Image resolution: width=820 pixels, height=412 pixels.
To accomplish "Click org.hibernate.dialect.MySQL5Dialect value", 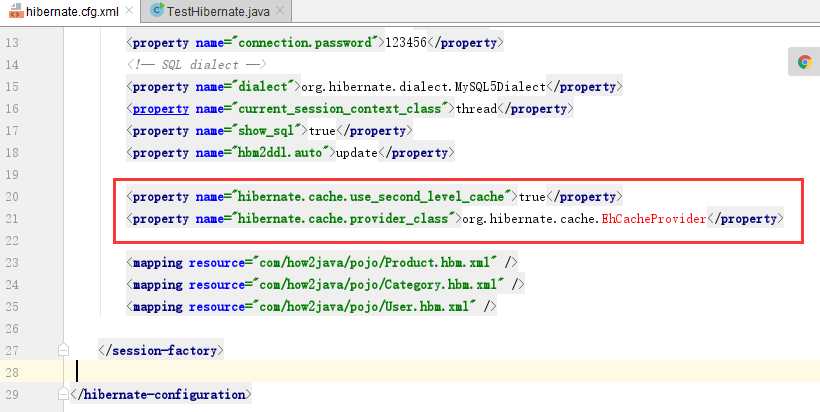I will (424, 87).
